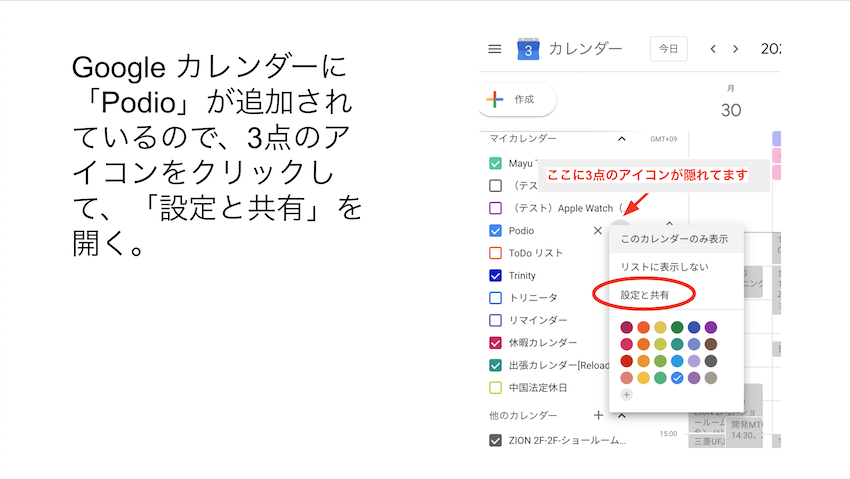Add other calendar with the plus icon
The width and height of the screenshot is (850, 479).
598,415
